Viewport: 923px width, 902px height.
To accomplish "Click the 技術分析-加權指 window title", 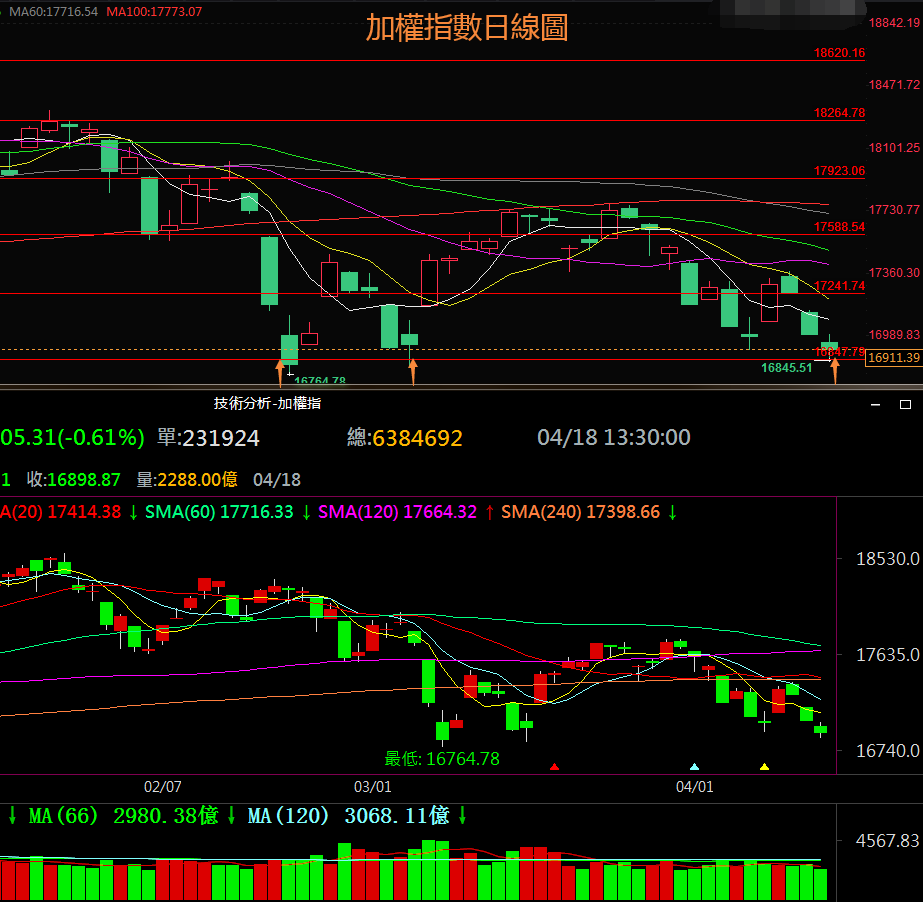I will 267,403.
